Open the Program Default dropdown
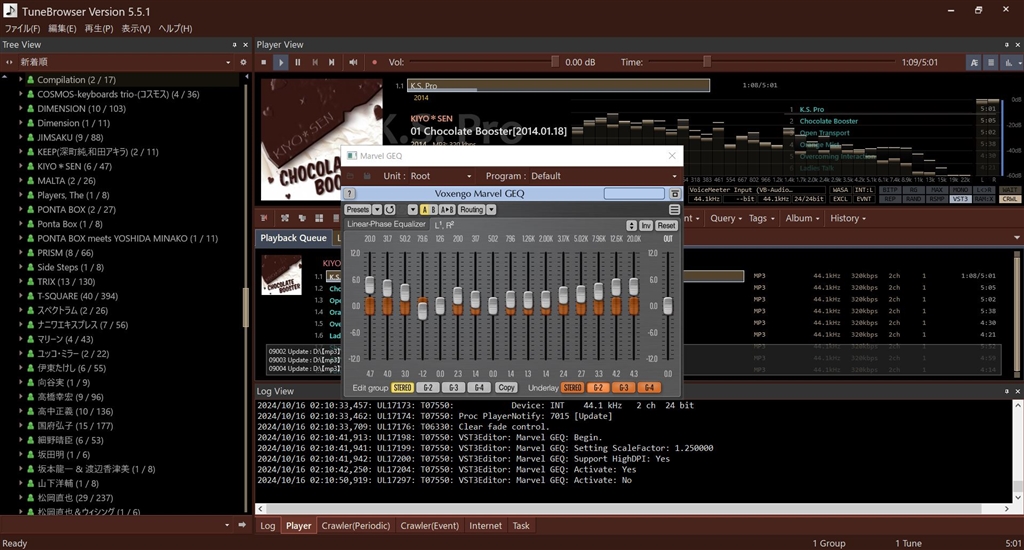The height and width of the screenshot is (550, 1024). [x=600, y=176]
